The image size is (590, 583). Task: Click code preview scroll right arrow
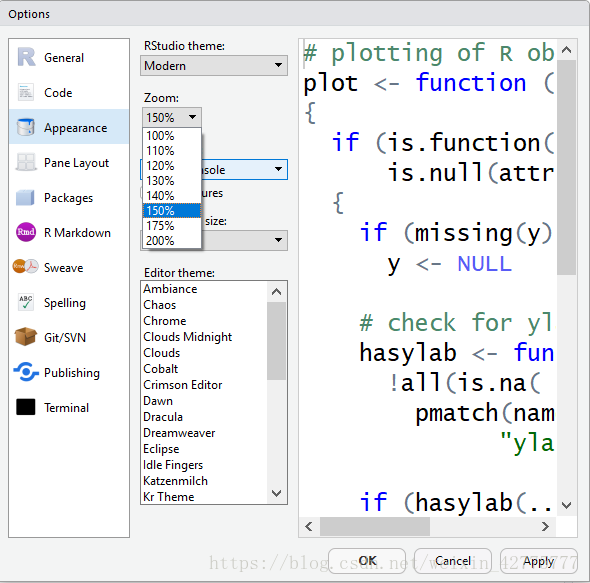(x=545, y=526)
